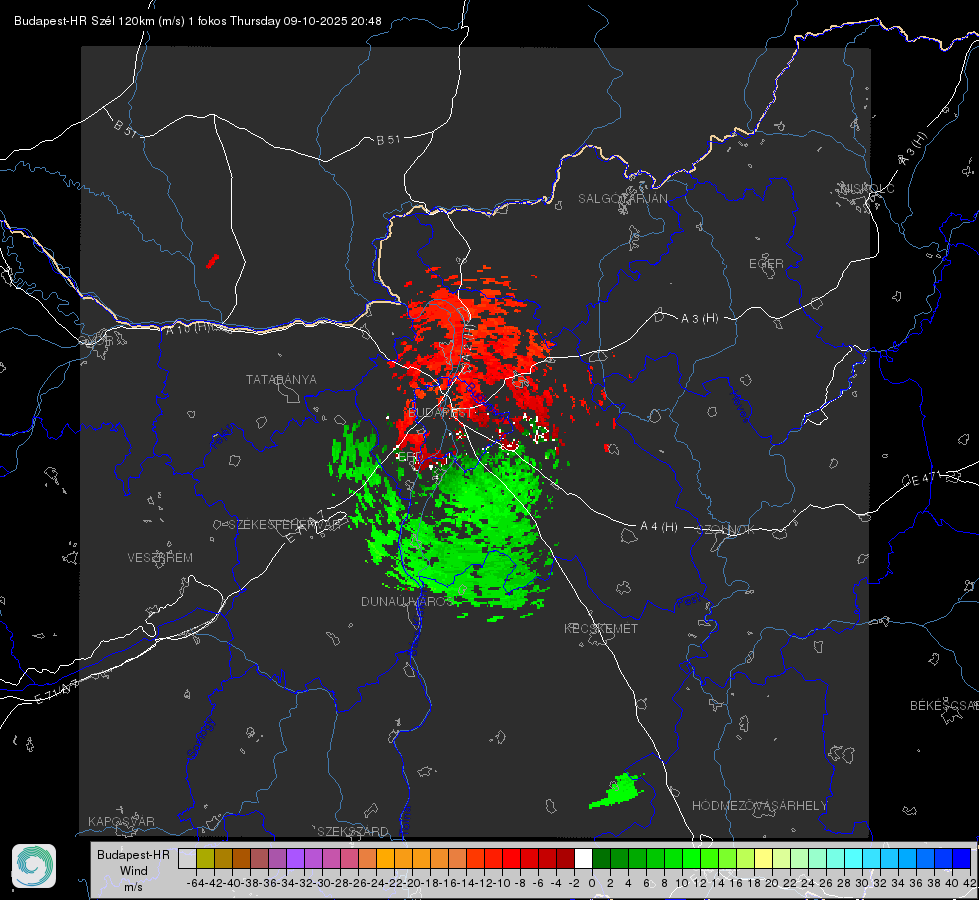The image size is (979, 900).
Task: Pick the white zero-velocity swatch in the legend
Action: pyautogui.click(x=583, y=858)
